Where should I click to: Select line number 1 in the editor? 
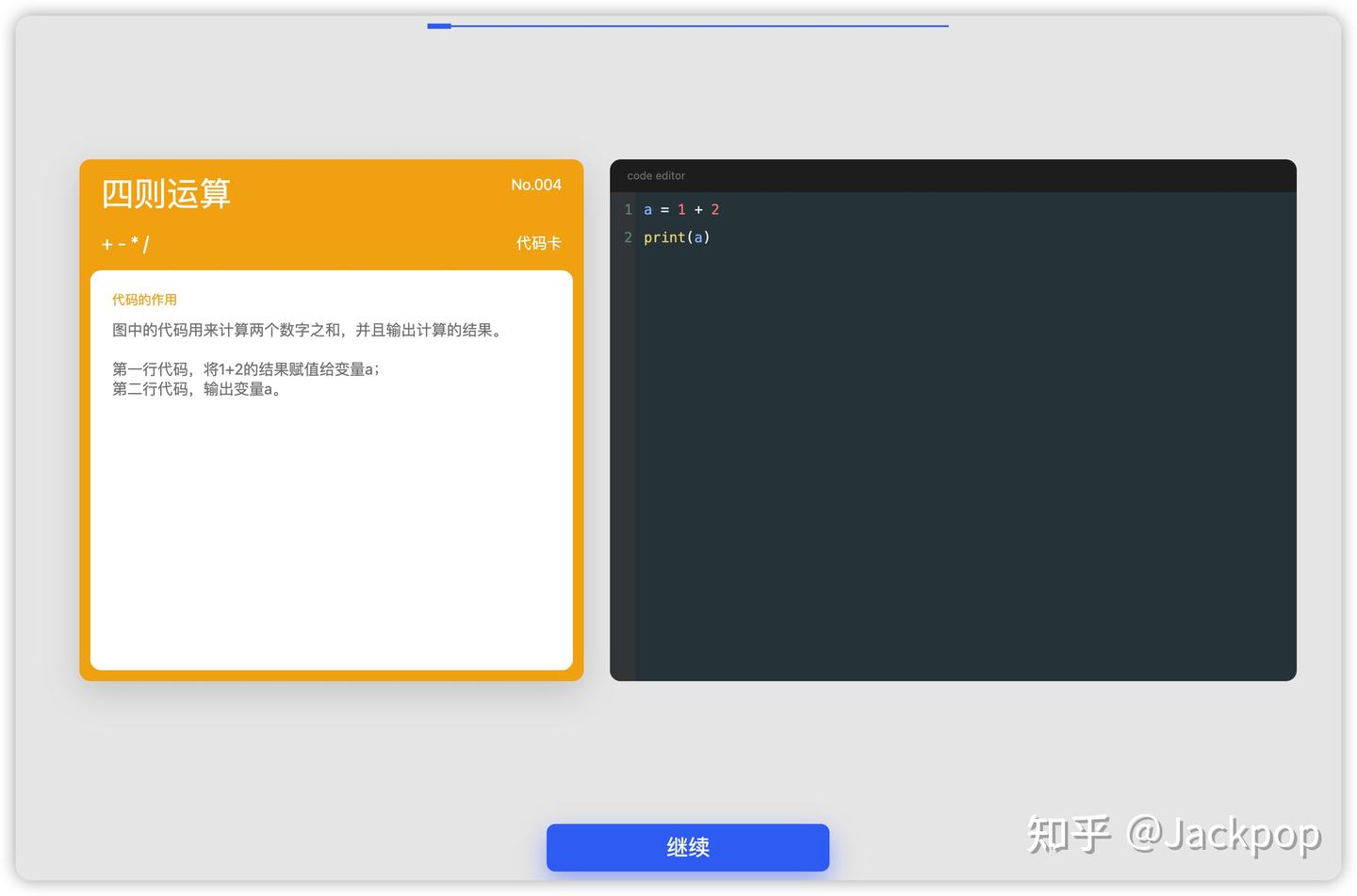coord(628,209)
